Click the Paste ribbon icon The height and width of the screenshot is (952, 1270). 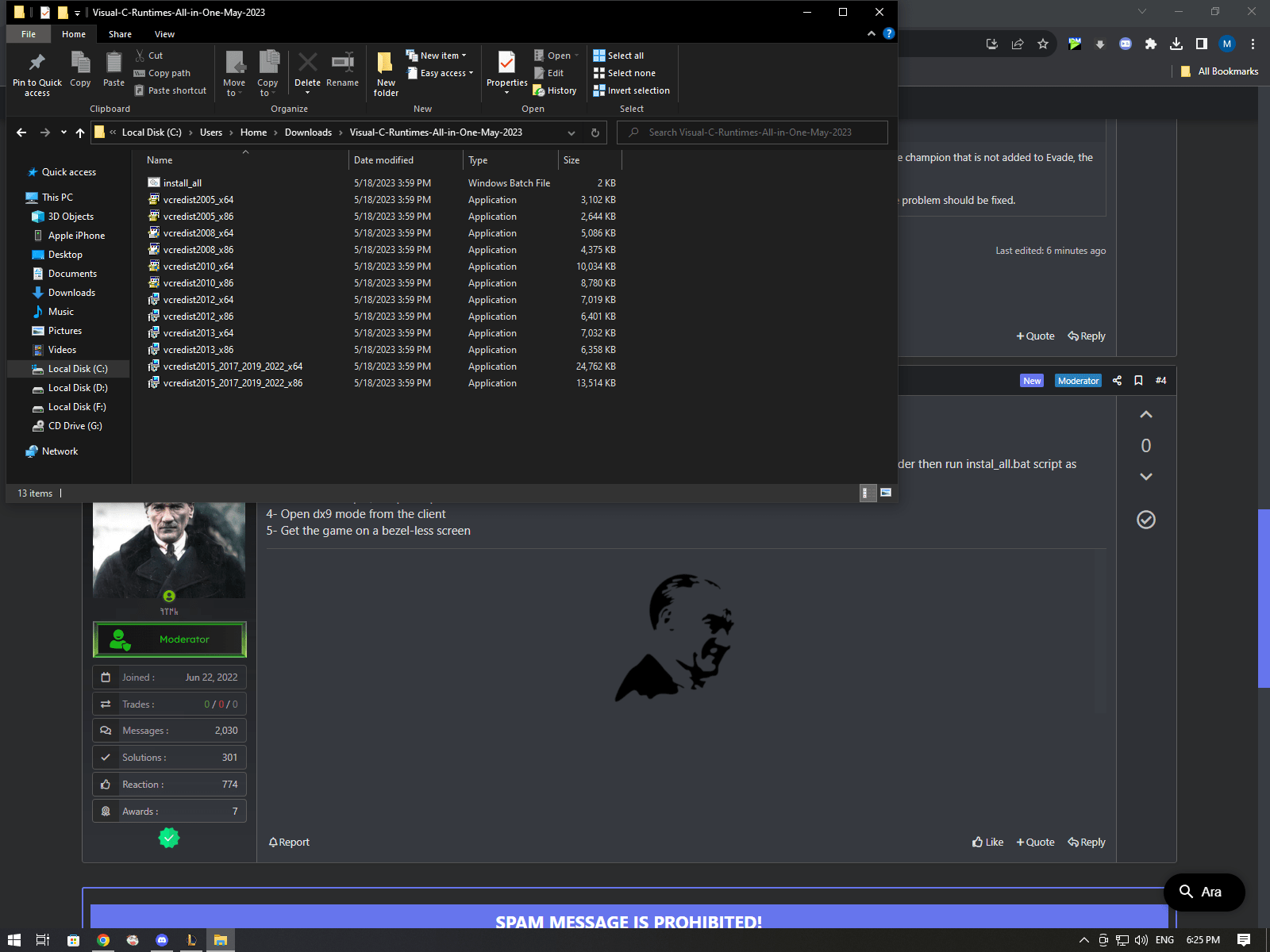coord(114,69)
